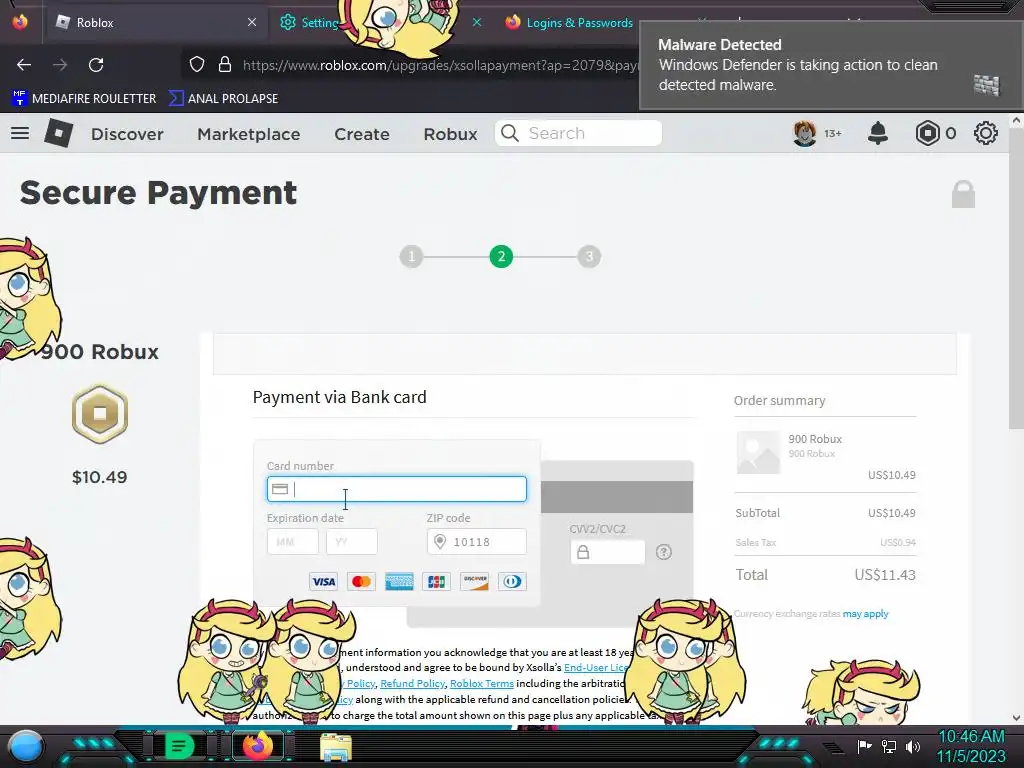Open the End-User License link

(x=596, y=667)
